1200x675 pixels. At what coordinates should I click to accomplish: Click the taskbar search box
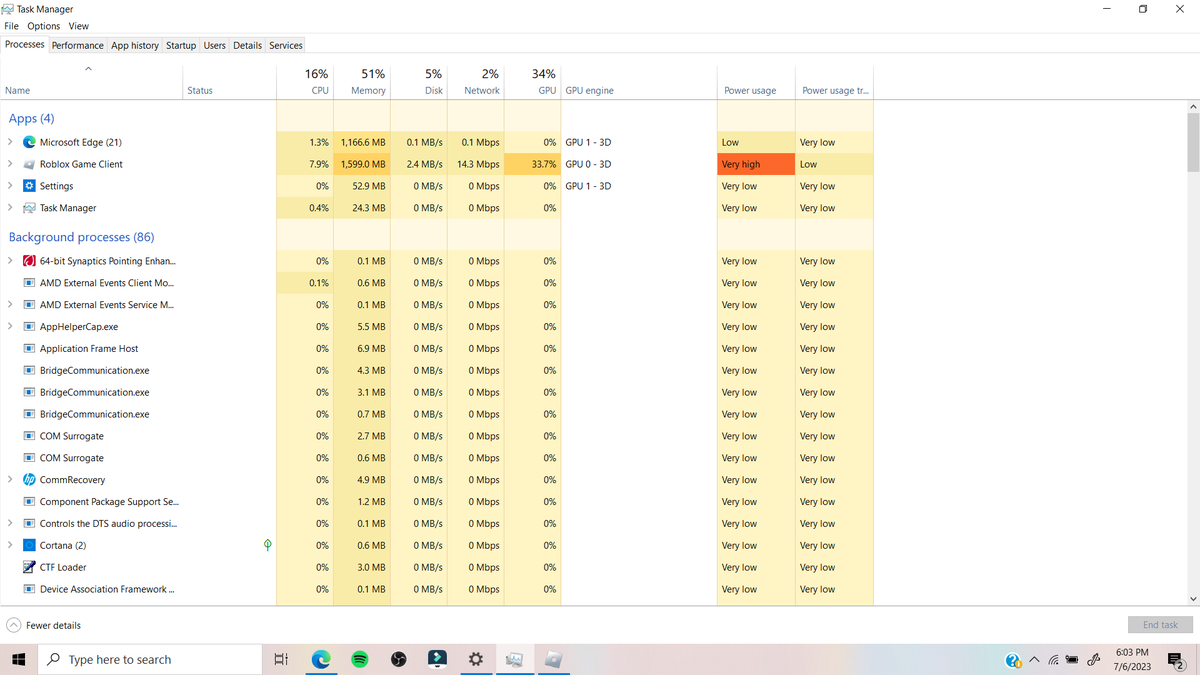[x=150, y=659]
